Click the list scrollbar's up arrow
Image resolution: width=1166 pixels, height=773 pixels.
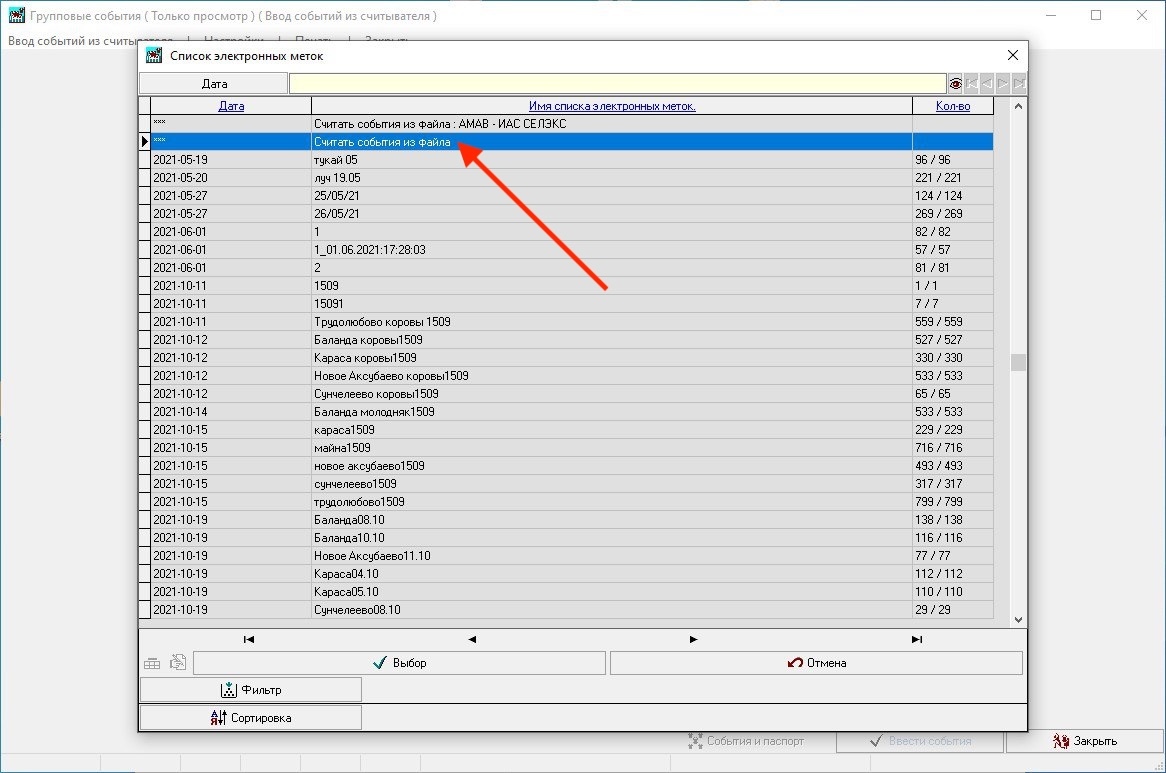click(x=1018, y=106)
